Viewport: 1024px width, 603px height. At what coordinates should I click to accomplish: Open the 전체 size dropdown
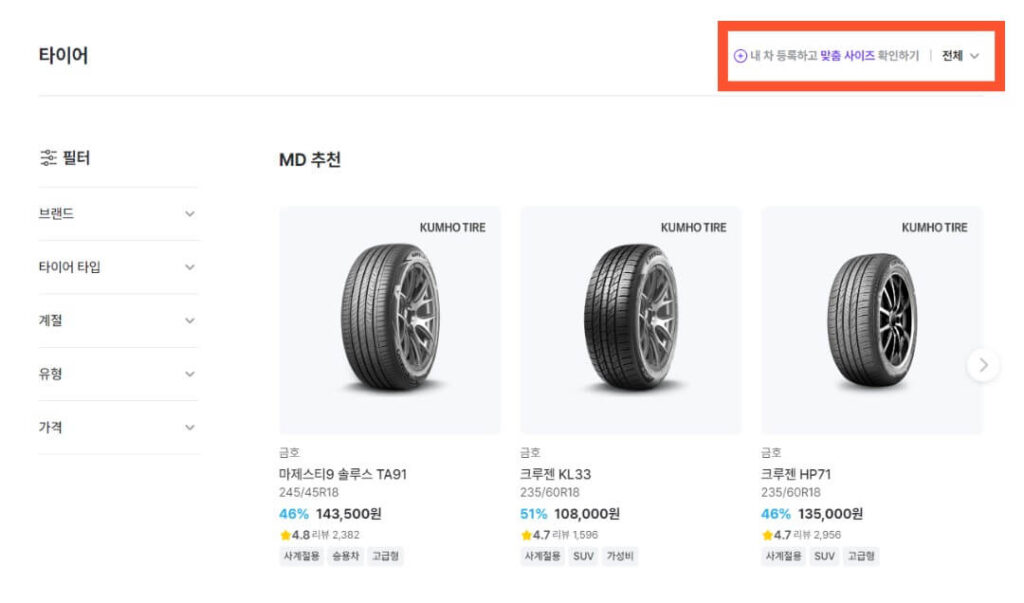[x=960, y=56]
